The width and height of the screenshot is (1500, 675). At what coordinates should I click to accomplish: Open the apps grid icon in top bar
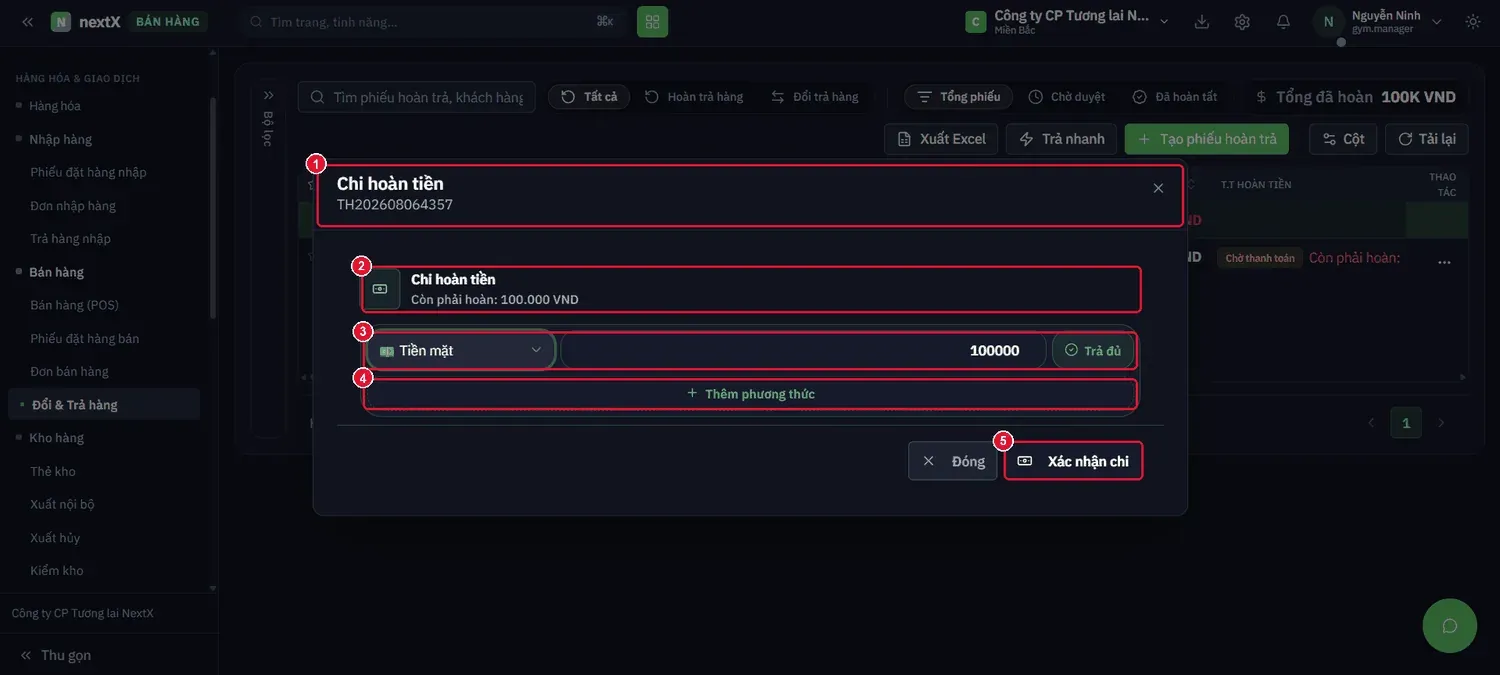(652, 21)
